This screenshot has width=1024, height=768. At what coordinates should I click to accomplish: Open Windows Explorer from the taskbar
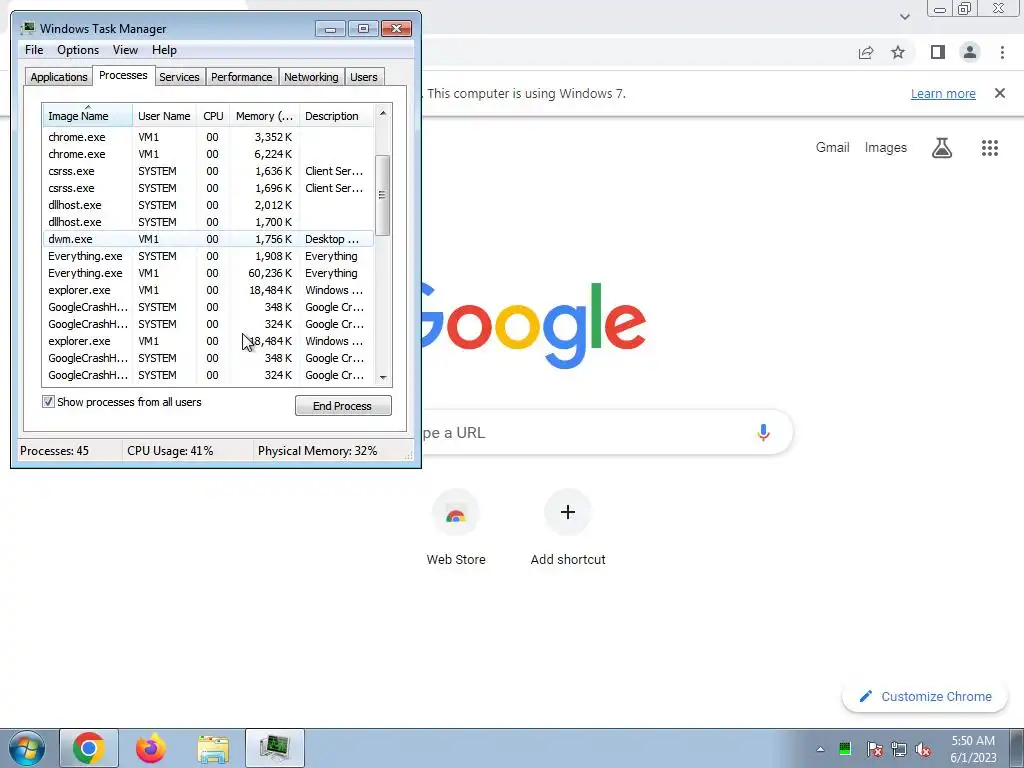point(213,748)
